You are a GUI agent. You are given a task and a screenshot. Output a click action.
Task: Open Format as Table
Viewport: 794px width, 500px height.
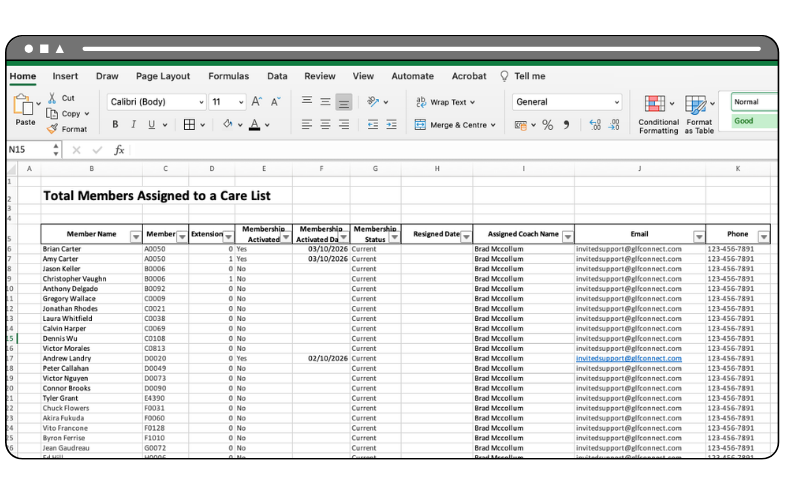[699, 114]
